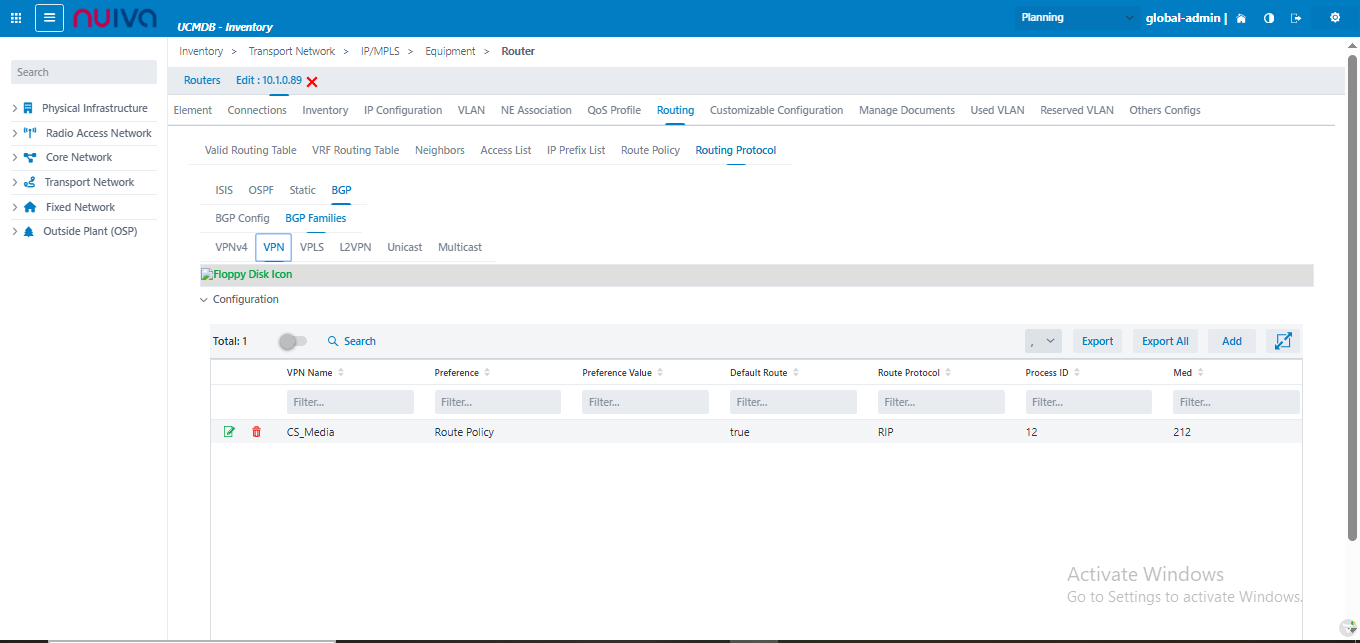This screenshot has height=643, width=1360.
Task: Toggle the switch next to Total: 1
Action: pyautogui.click(x=293, y=341)
